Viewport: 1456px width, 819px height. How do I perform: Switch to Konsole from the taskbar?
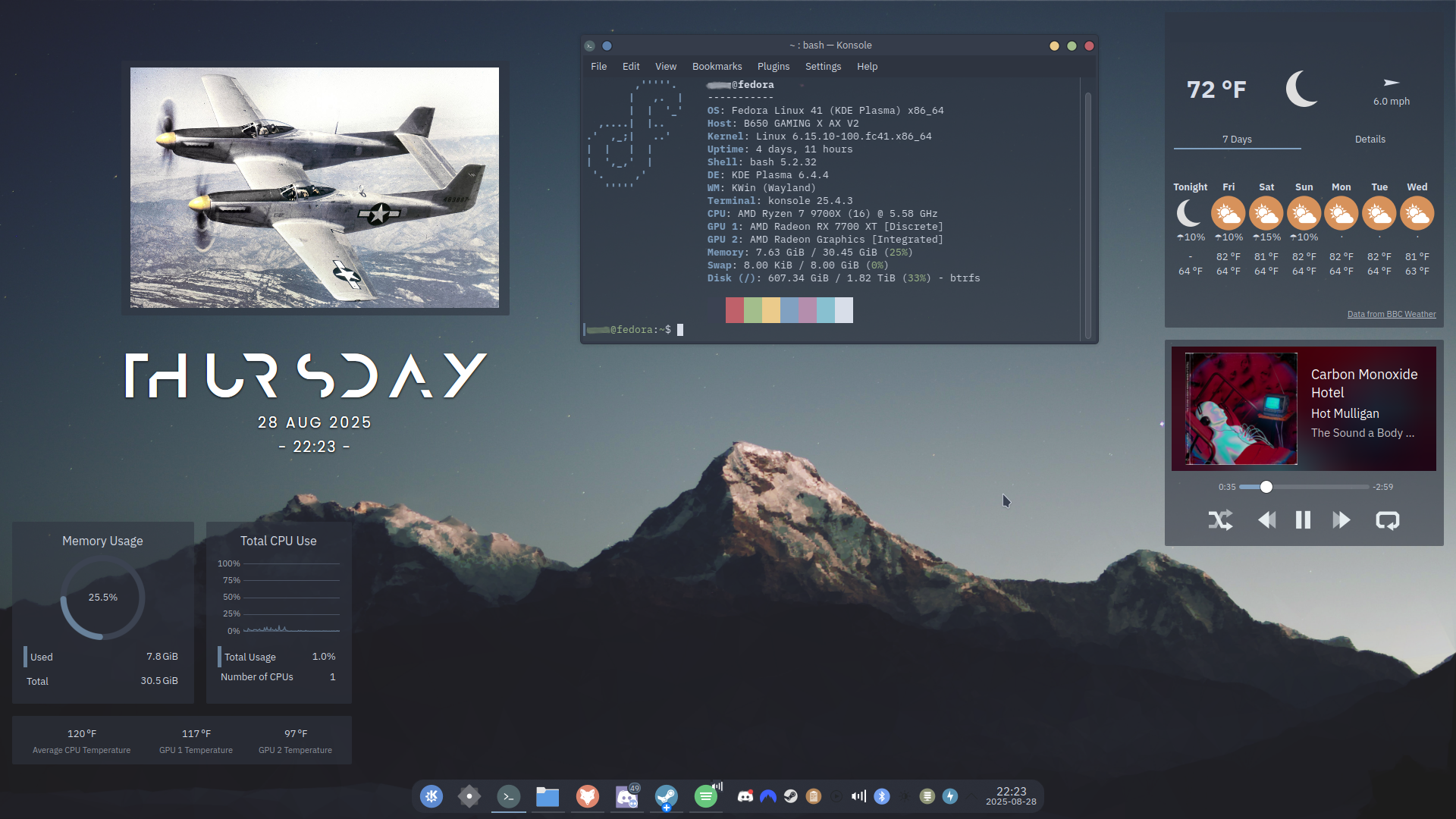tap(509, 796)
